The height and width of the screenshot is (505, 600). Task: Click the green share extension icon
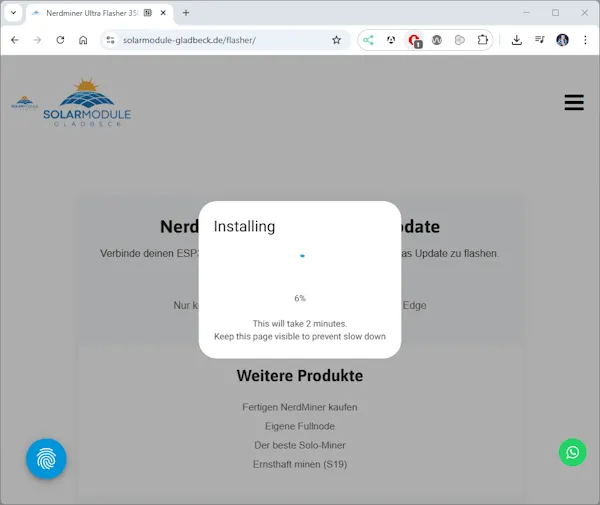[369, 40]
